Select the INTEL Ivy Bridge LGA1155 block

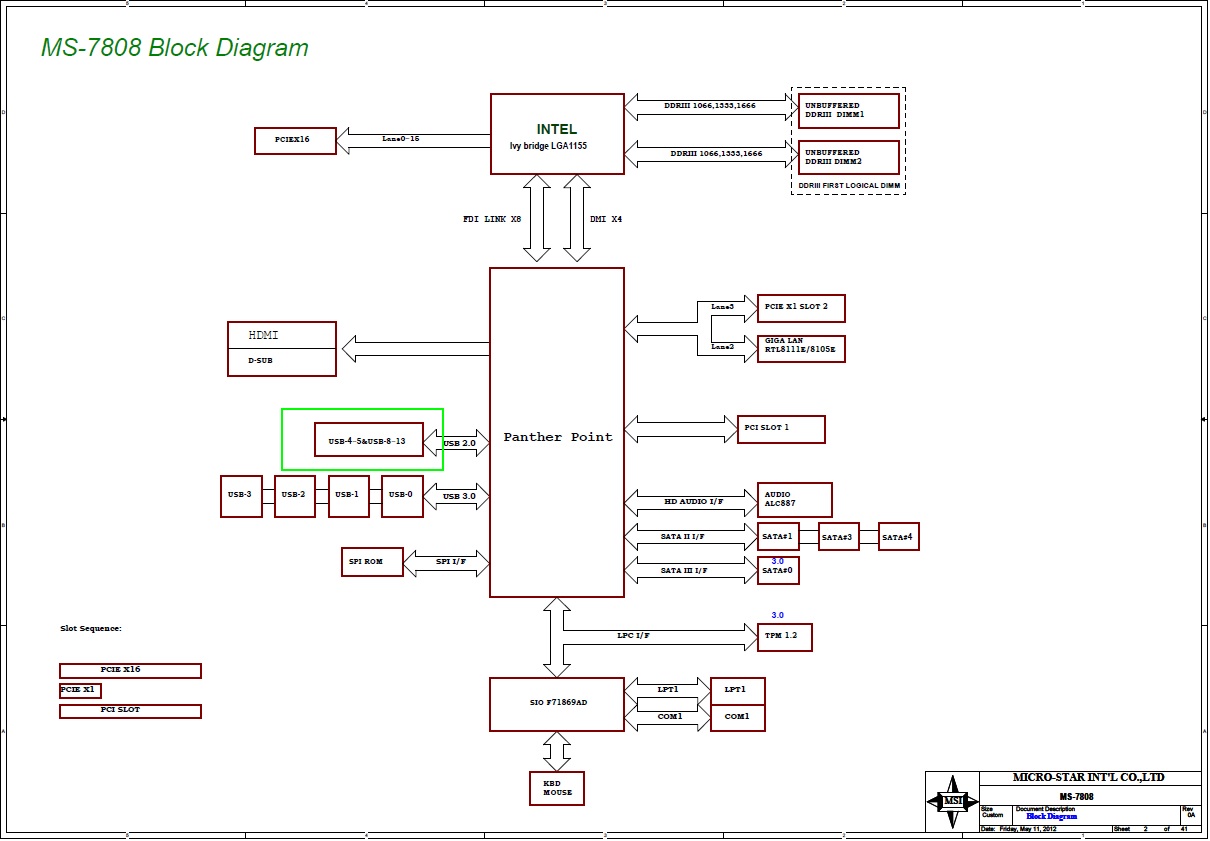click(557, 134)
